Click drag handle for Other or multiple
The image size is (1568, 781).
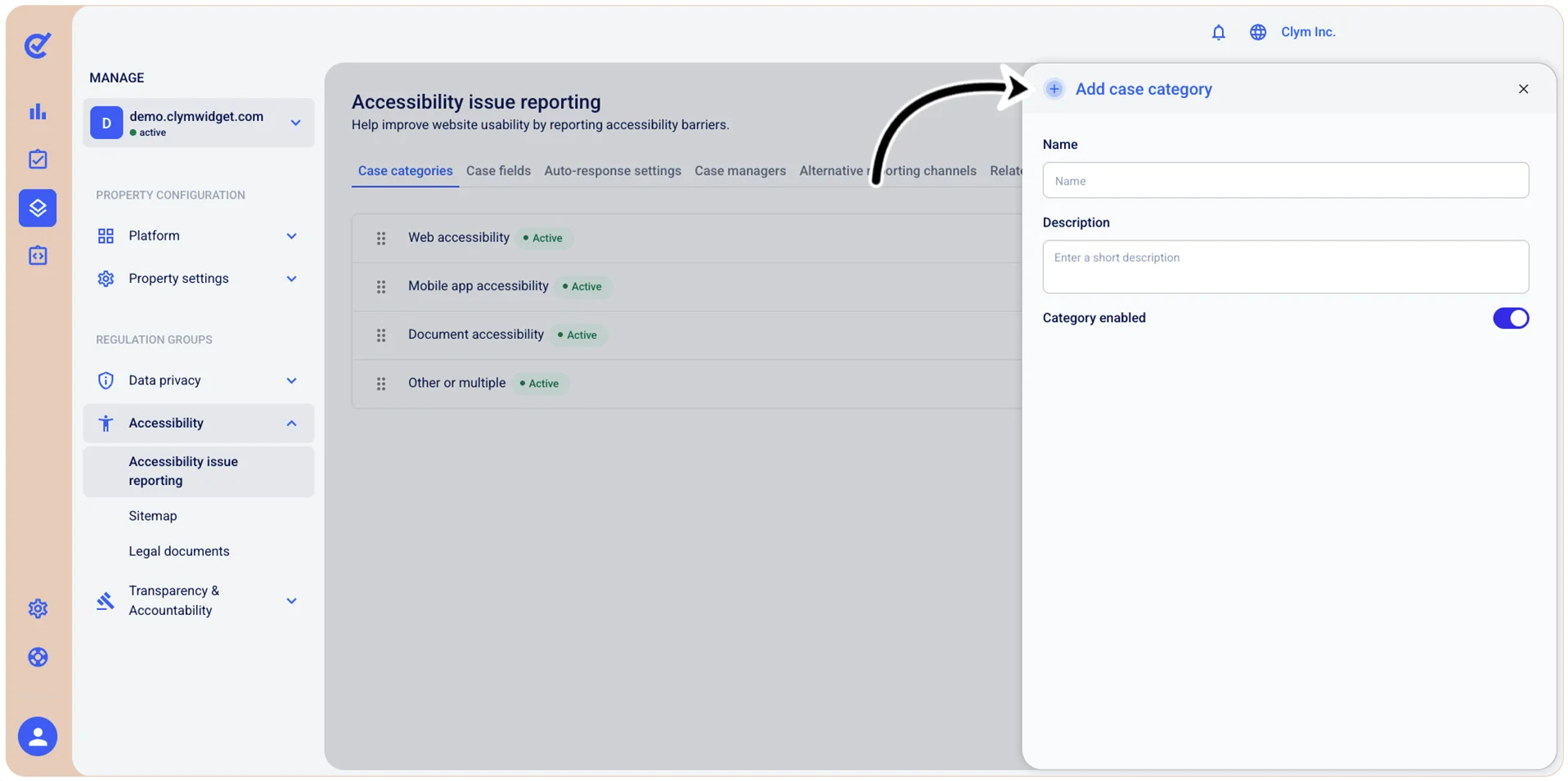pyautogui.click(x=381, y=384)
